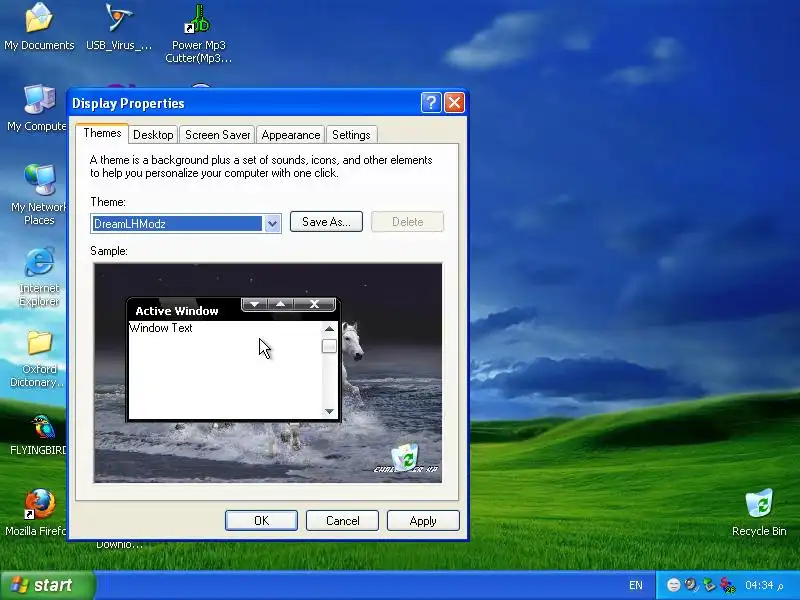This screenshot has width=800, height=600.
Task: Click the help question mark button in Display Properties
Action: [431, 103]
